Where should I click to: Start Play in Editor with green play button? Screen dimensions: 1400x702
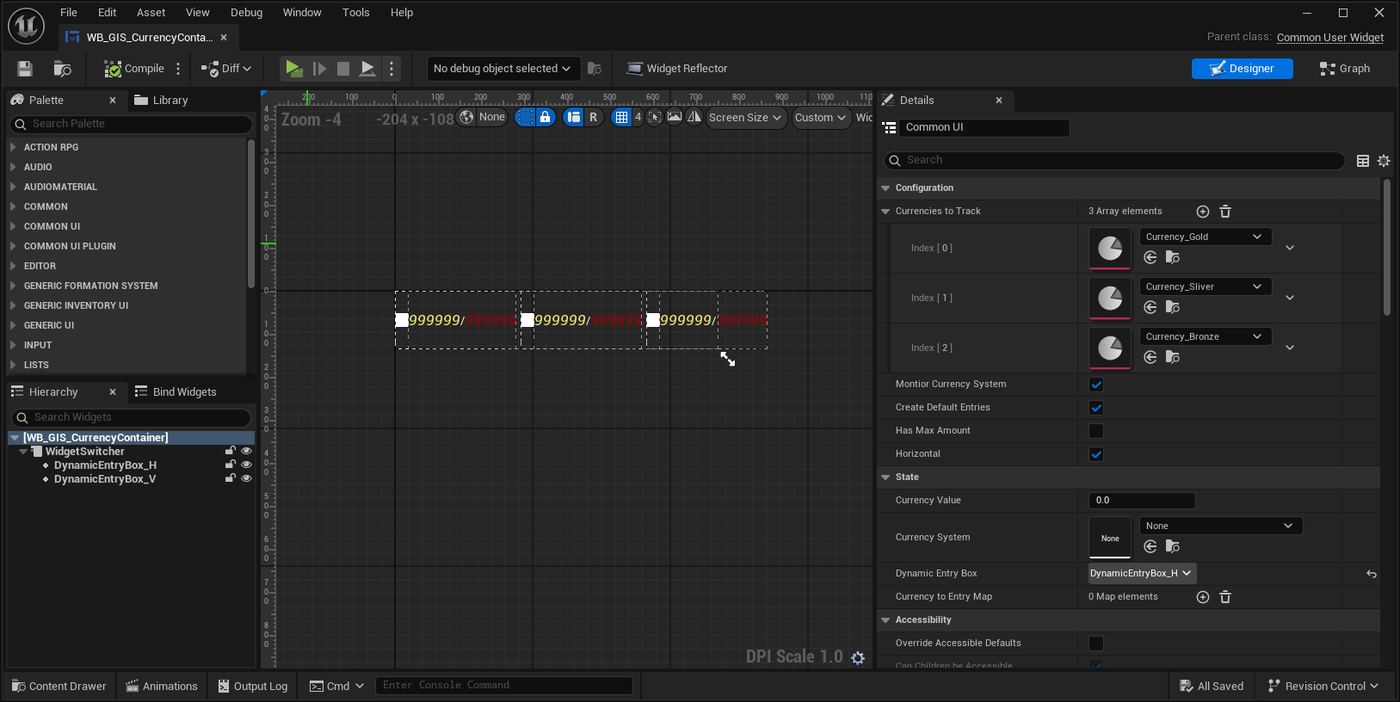(293, 69)
